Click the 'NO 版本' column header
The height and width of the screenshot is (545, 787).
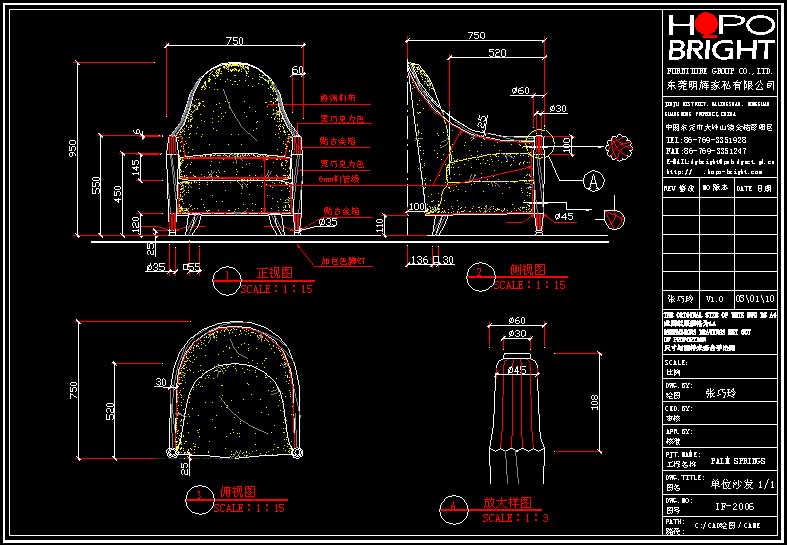716,189
